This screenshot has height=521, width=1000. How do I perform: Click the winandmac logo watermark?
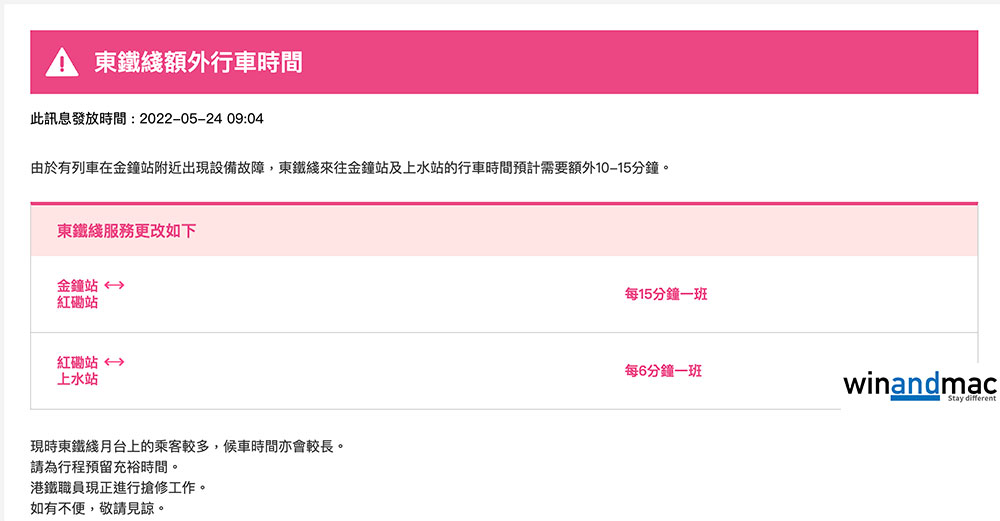(918, 385)
